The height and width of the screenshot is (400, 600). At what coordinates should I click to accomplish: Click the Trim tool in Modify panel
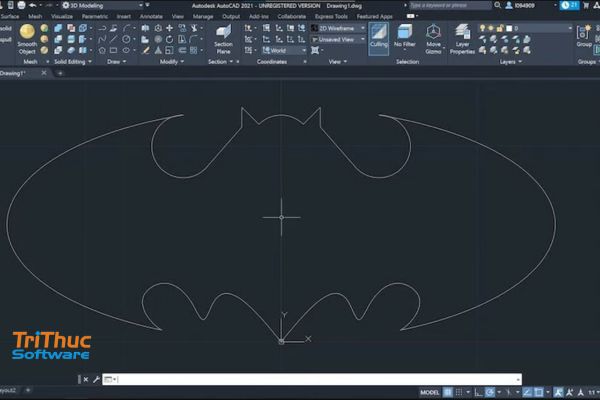pos(194,28)
